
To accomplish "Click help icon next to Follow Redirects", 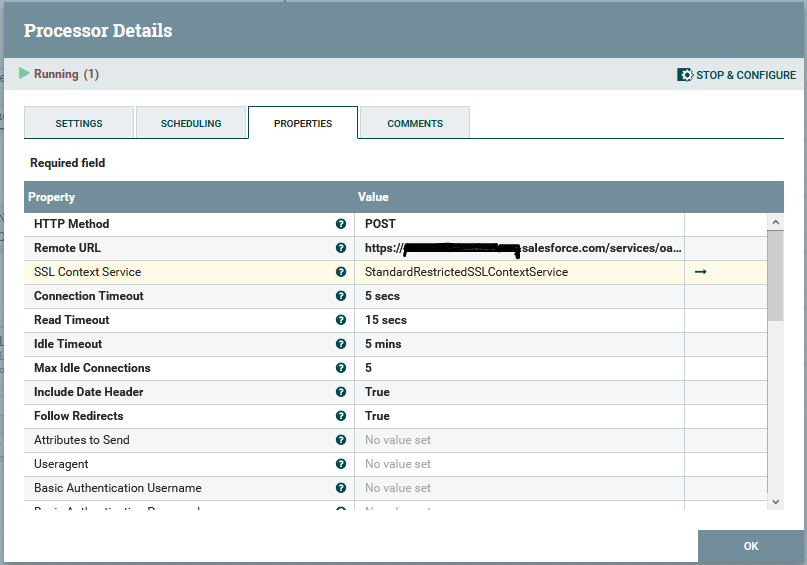I will 341,416.
